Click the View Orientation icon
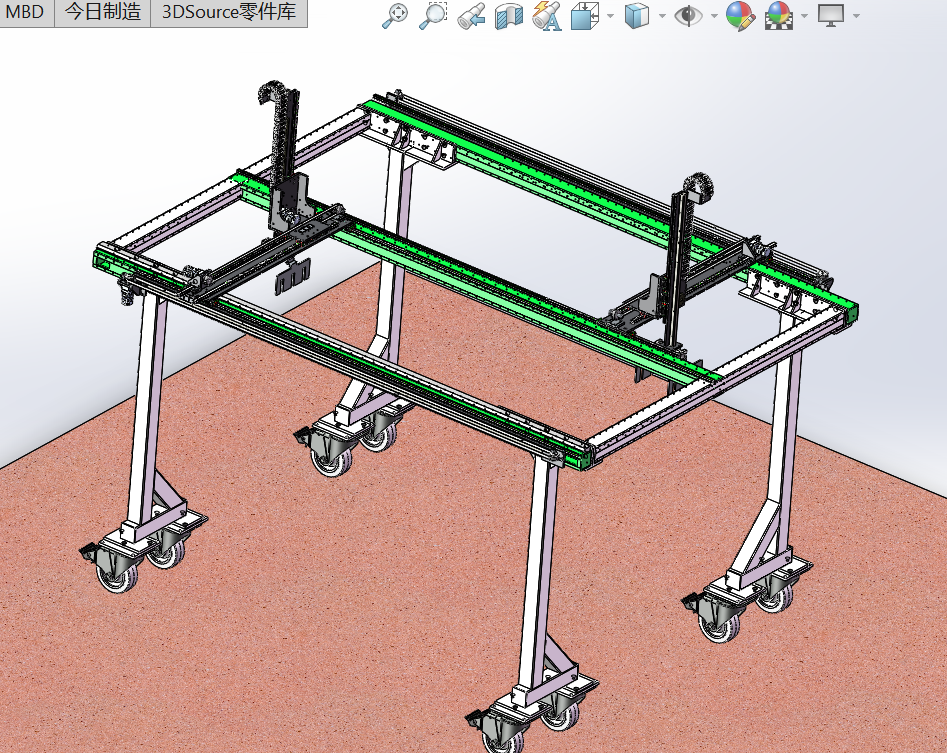 tap(585, 16)
